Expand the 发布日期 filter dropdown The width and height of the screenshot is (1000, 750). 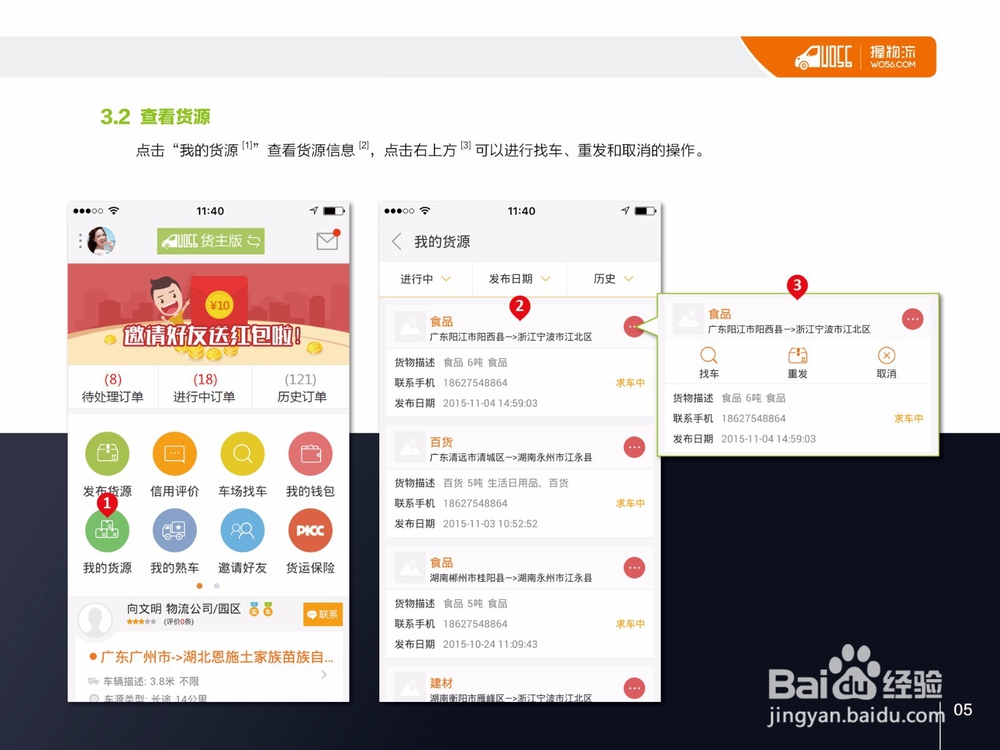[x=519, y=279]
